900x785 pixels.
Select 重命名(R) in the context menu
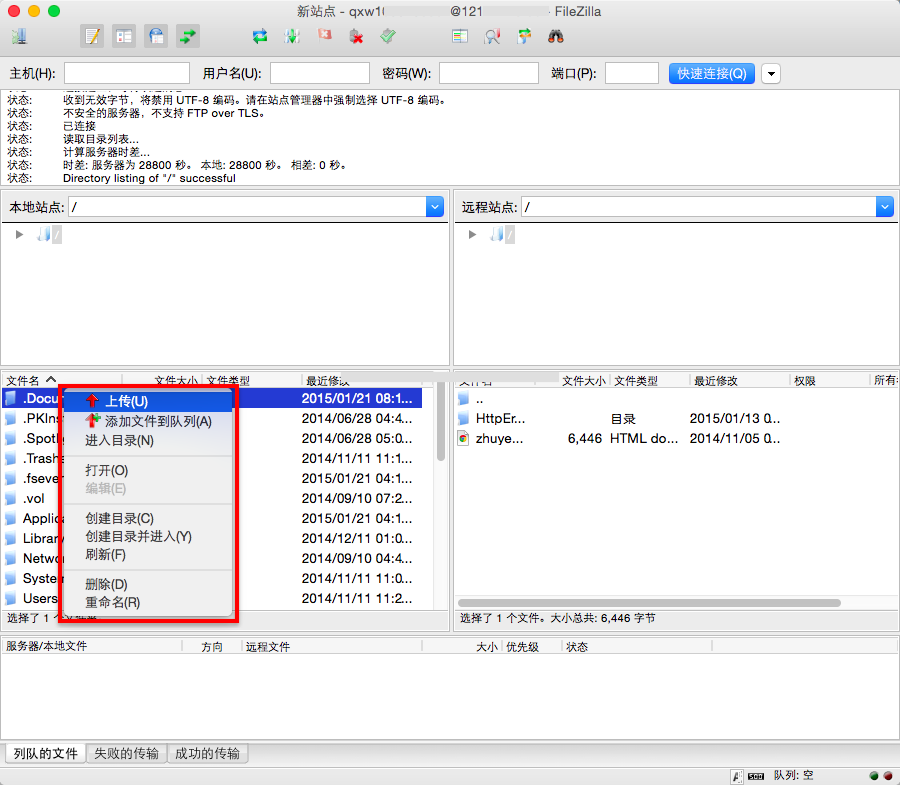pyautogui.click(x=112, y=602)
